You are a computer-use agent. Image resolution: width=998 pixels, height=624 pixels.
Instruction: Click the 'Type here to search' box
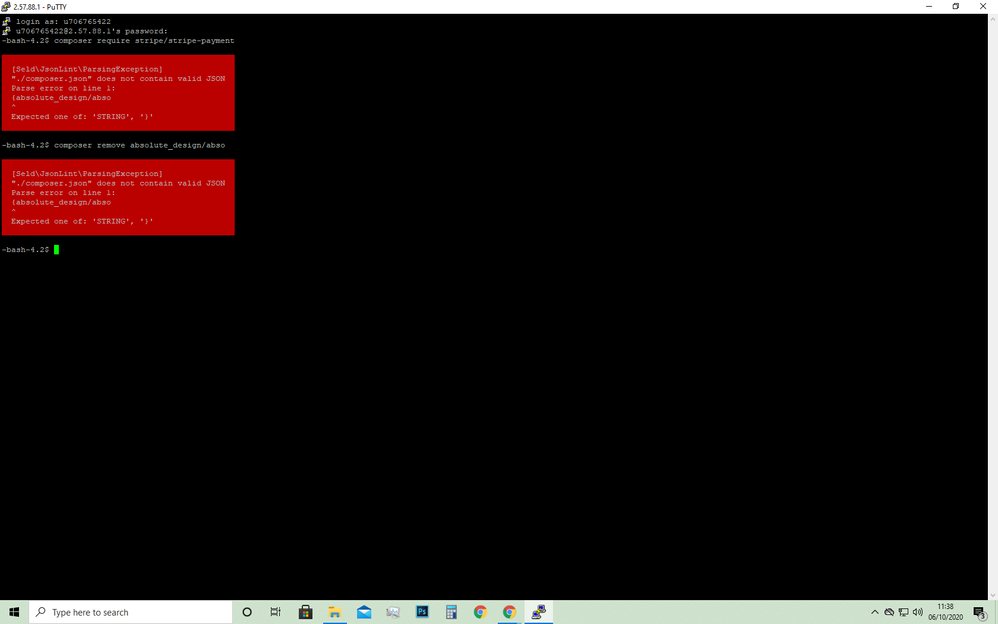pyautogui.click(x=130, y=612)
